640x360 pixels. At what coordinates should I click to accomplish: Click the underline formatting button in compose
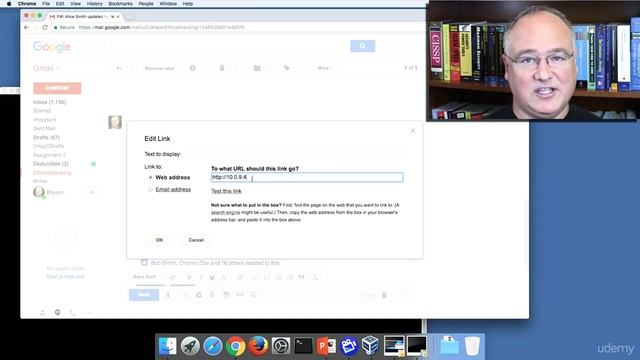(x=212, y=277)
